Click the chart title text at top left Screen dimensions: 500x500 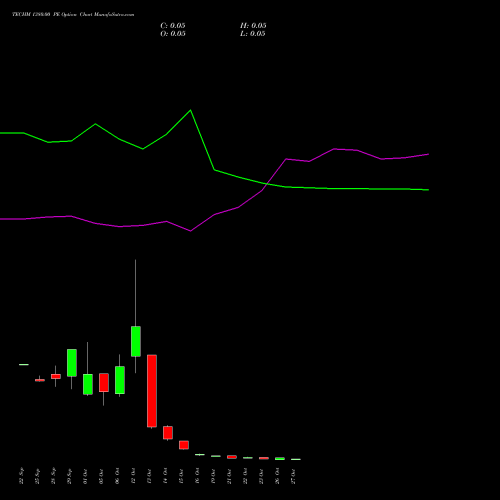click(x=73, y=15)
